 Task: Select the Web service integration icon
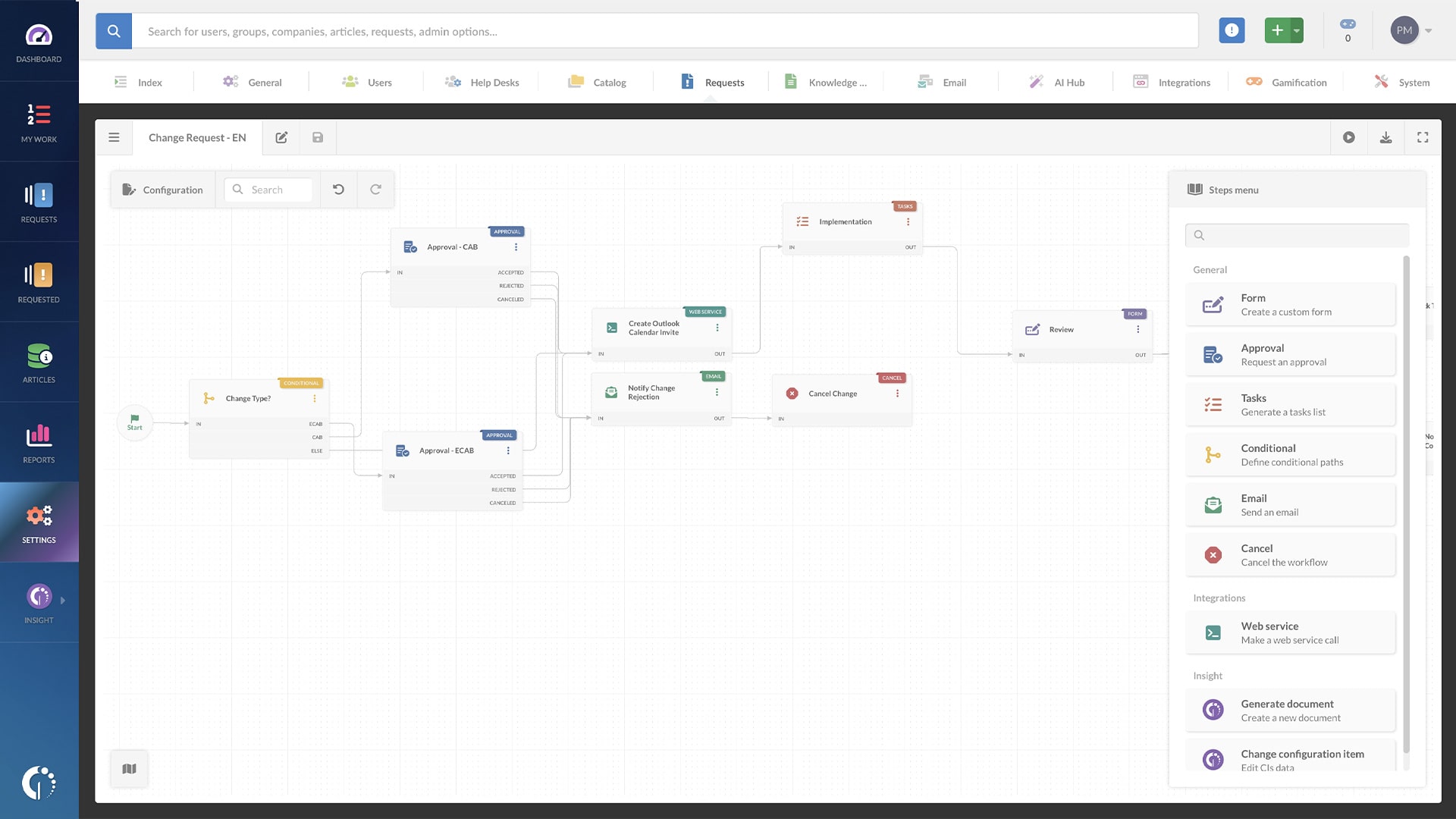coord(1213,632)
